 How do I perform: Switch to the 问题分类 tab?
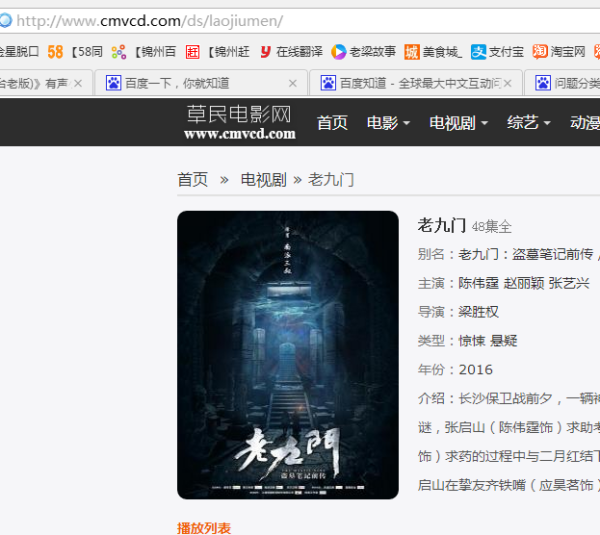pos(562,83)
